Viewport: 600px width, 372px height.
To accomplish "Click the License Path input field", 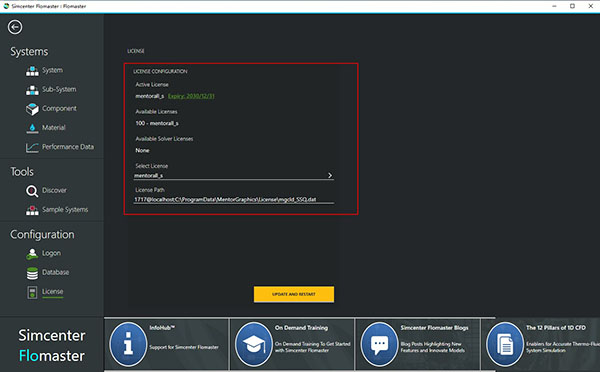I will point(233,199).
